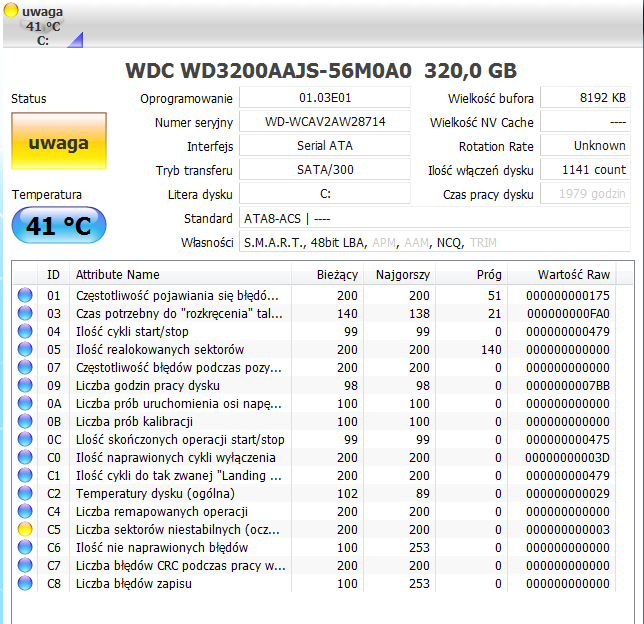Select the row Liczba błędów zapisu
The image size is (644, 624).
[316, 583]
